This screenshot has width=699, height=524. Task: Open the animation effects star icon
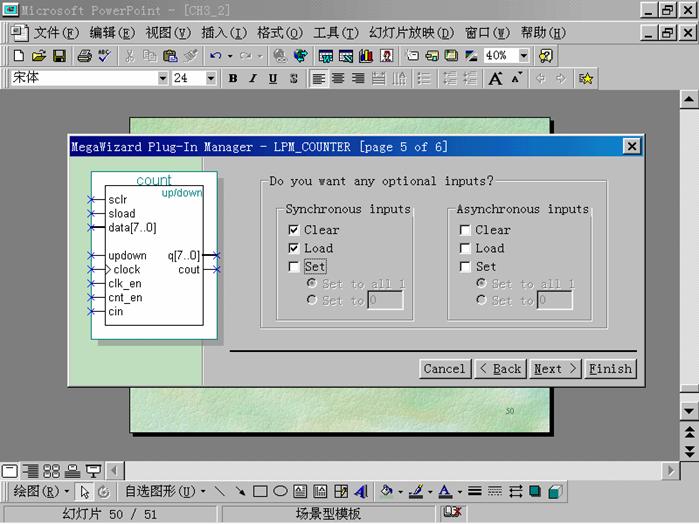[x=586, y=78]
